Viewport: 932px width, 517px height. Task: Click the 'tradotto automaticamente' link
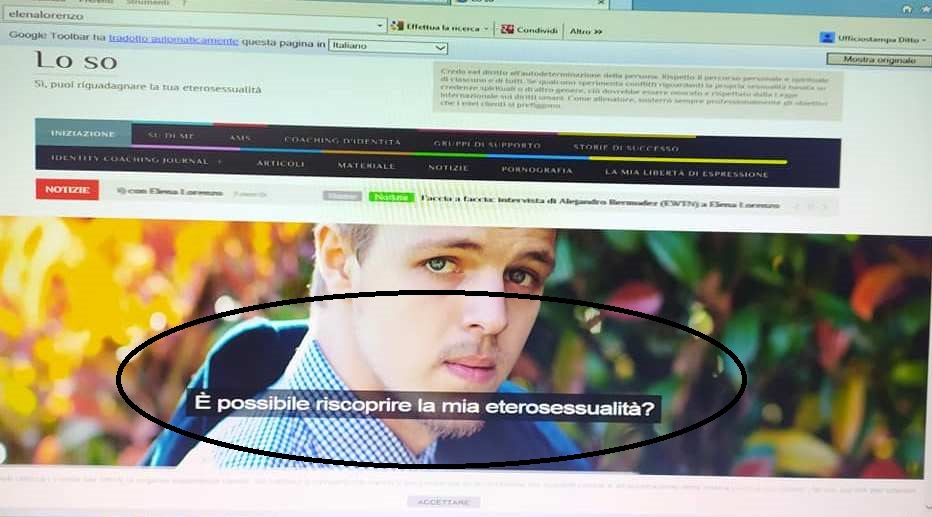[x=173, y=40]
